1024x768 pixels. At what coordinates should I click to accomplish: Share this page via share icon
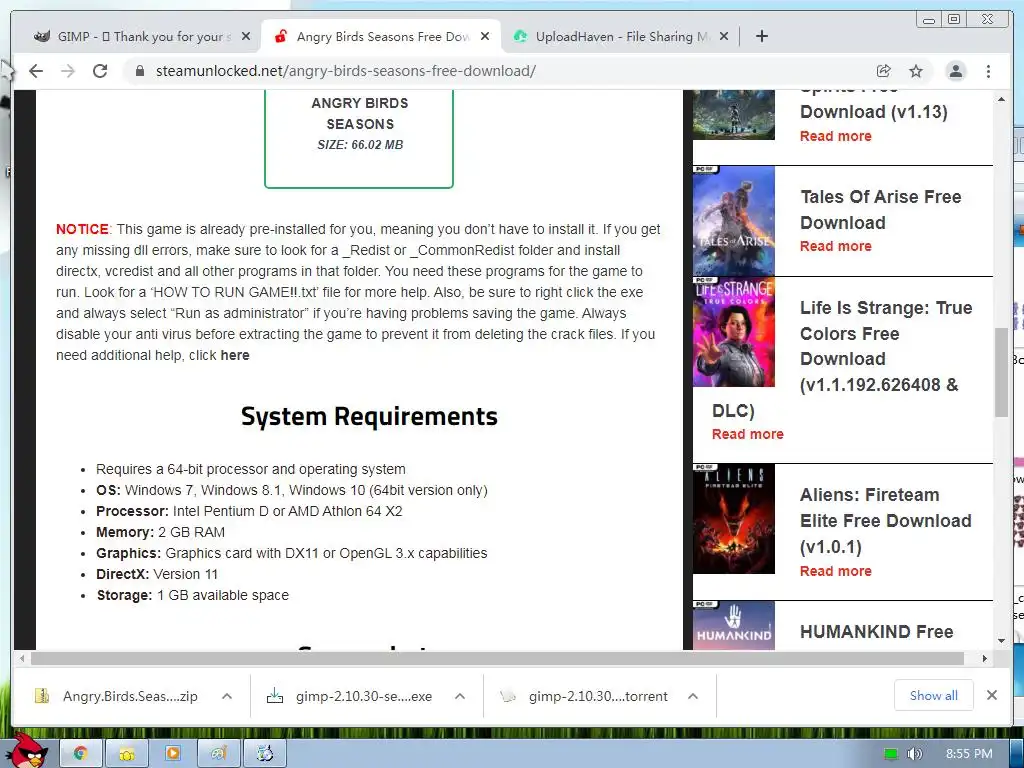click(x=884, y=71)
